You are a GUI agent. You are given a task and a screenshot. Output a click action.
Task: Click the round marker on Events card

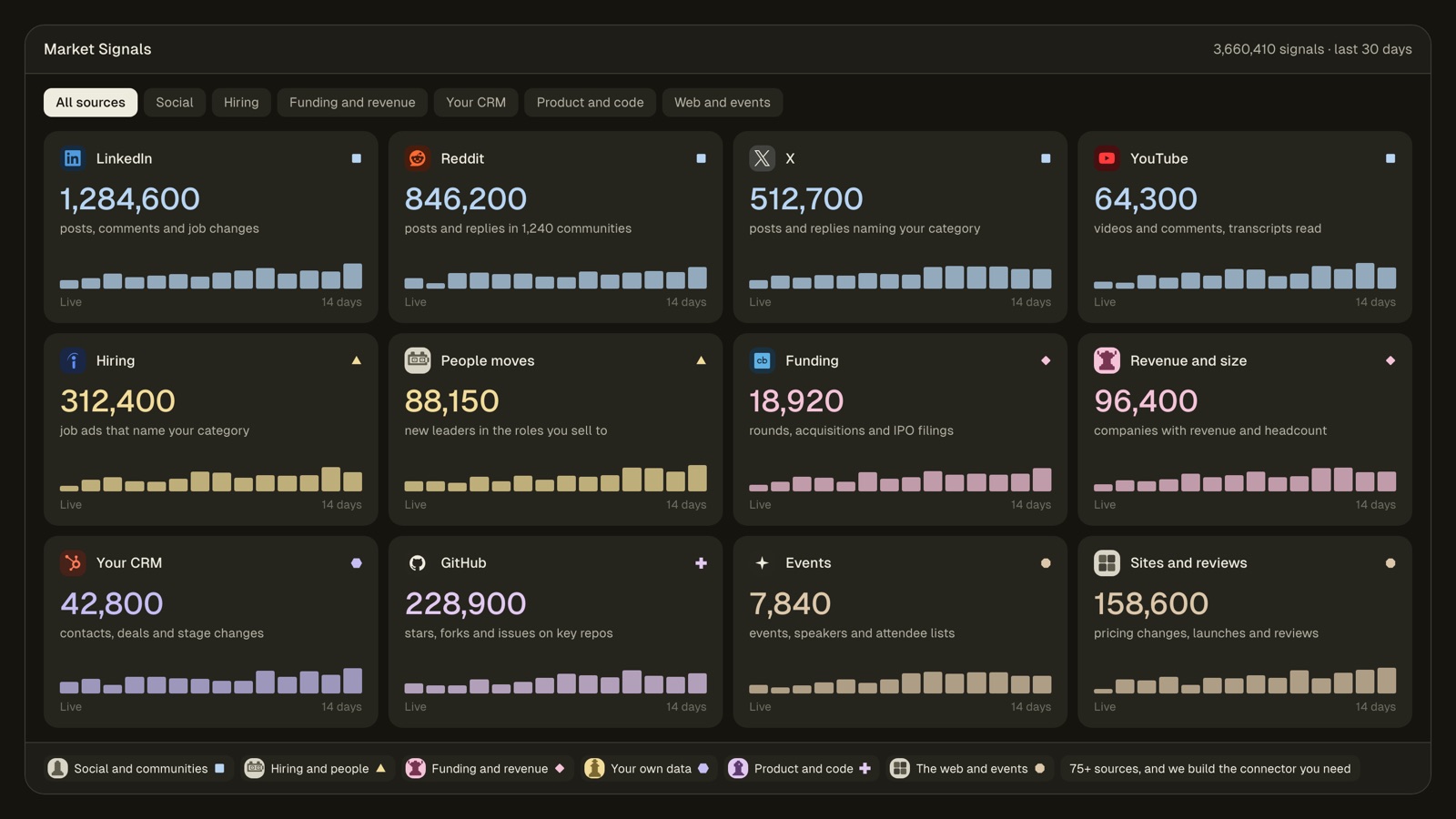tap(1046, 563)
